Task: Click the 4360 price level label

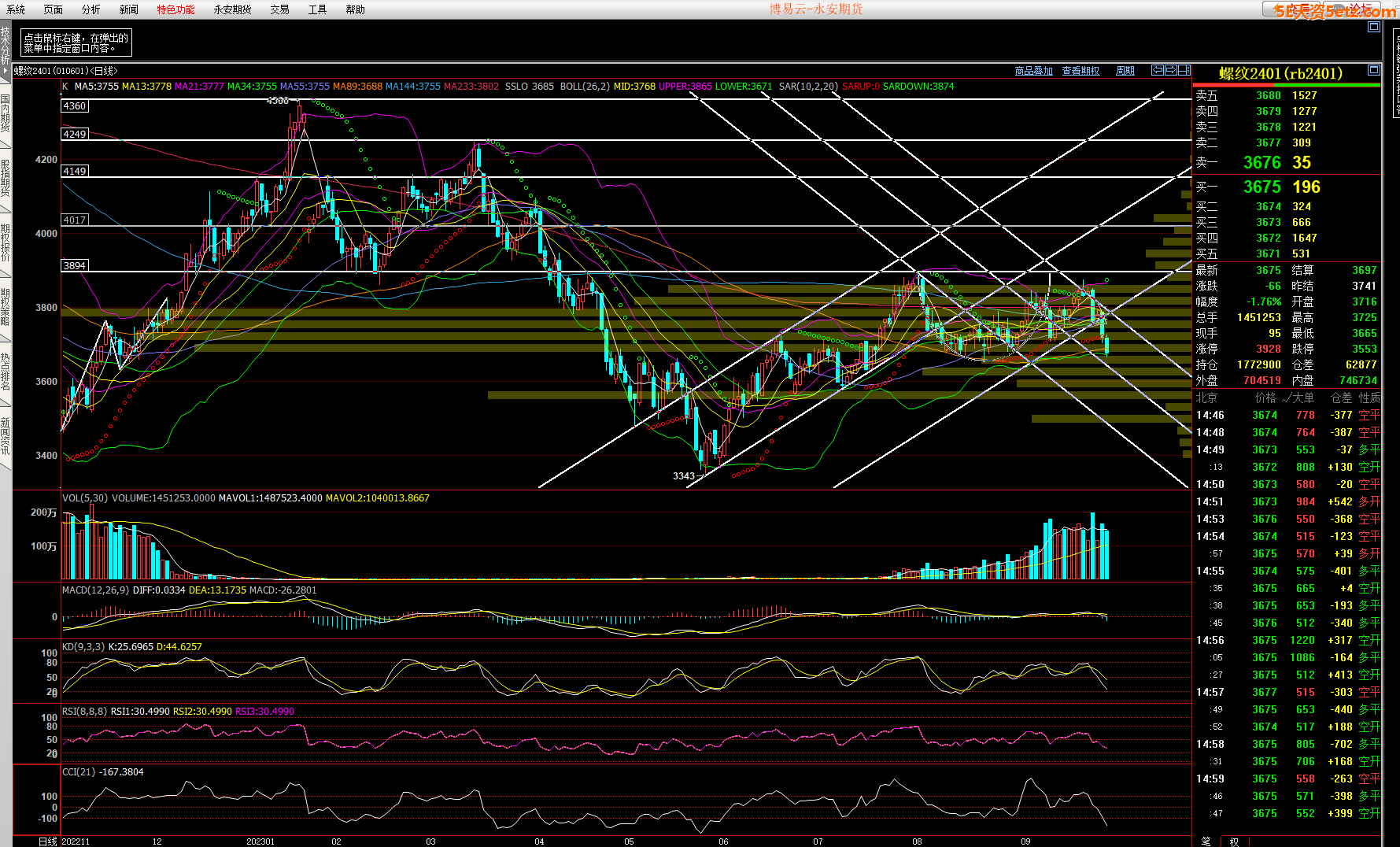Action: [75, 105]
